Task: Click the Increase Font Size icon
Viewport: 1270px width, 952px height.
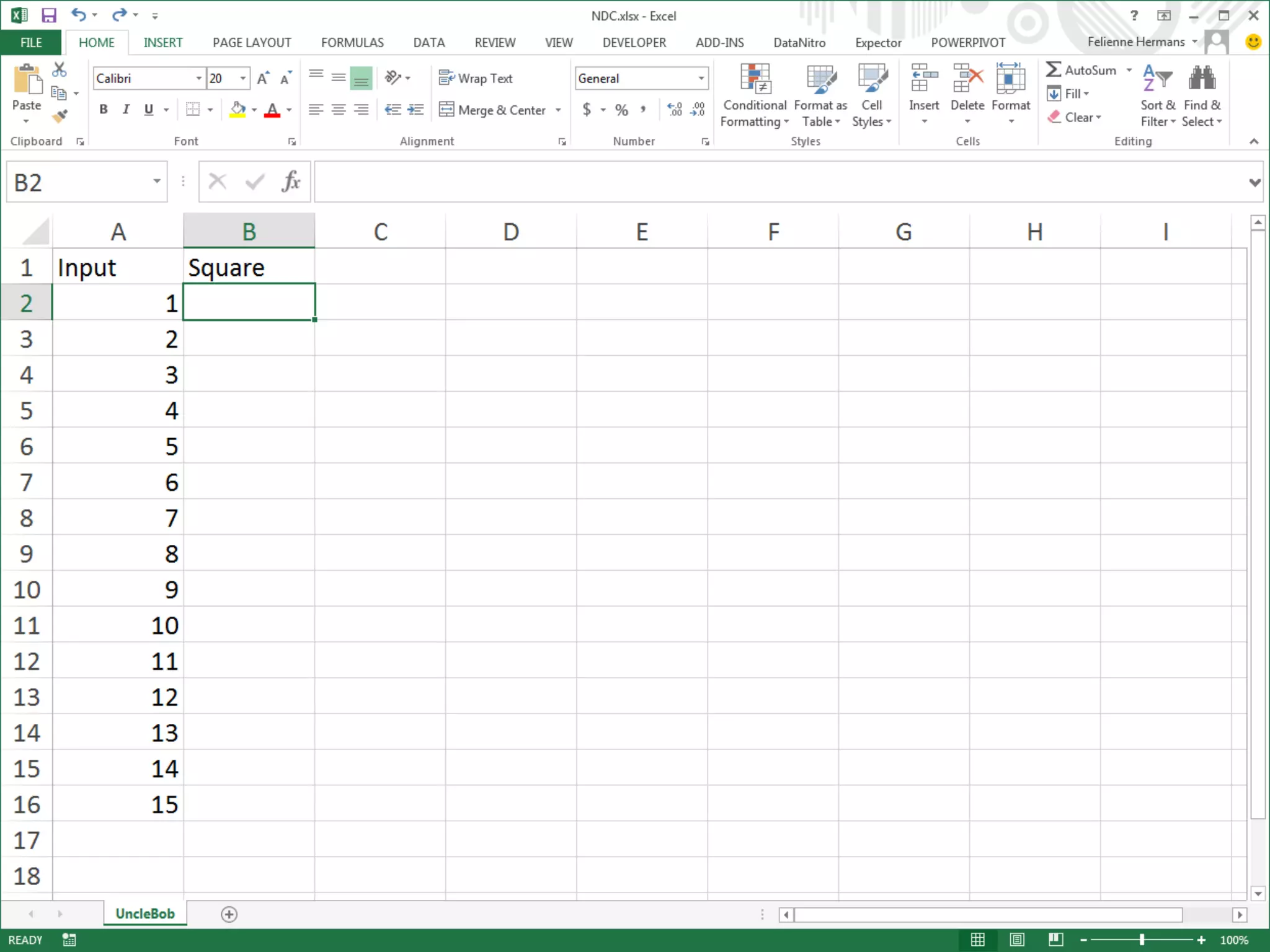Action: [263, 78]
